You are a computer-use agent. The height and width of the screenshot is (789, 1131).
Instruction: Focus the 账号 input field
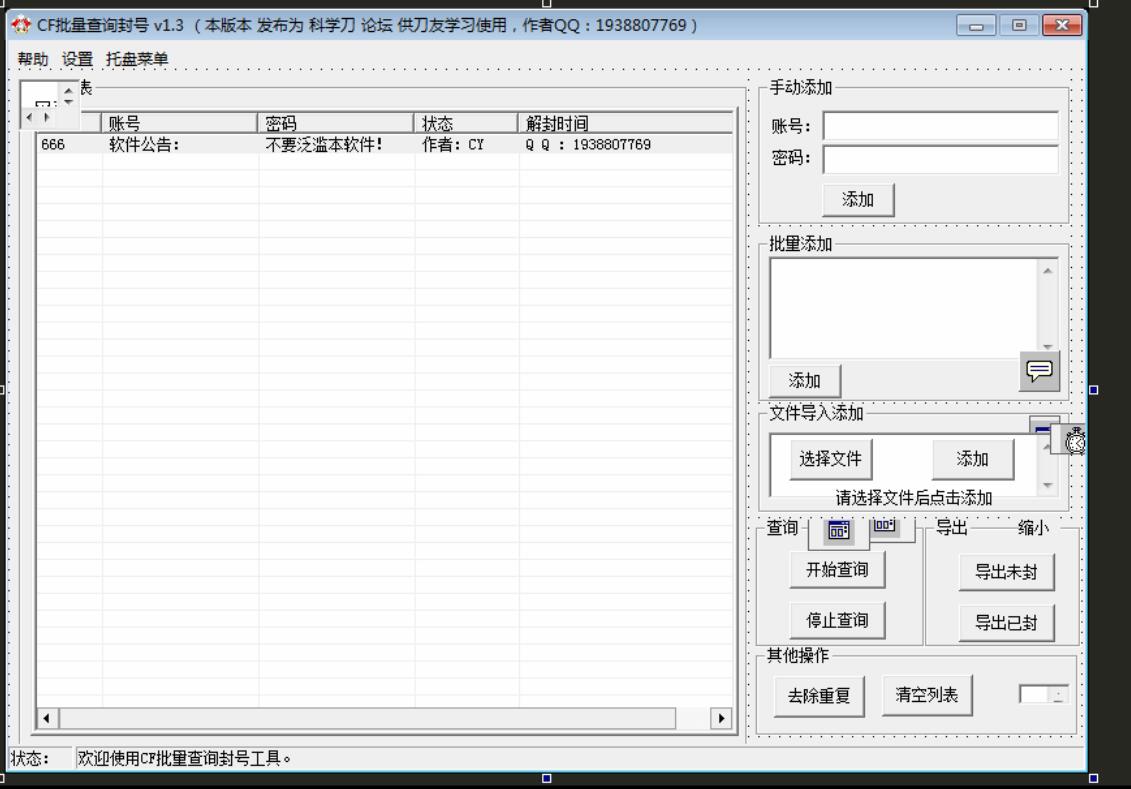(941, 125)
